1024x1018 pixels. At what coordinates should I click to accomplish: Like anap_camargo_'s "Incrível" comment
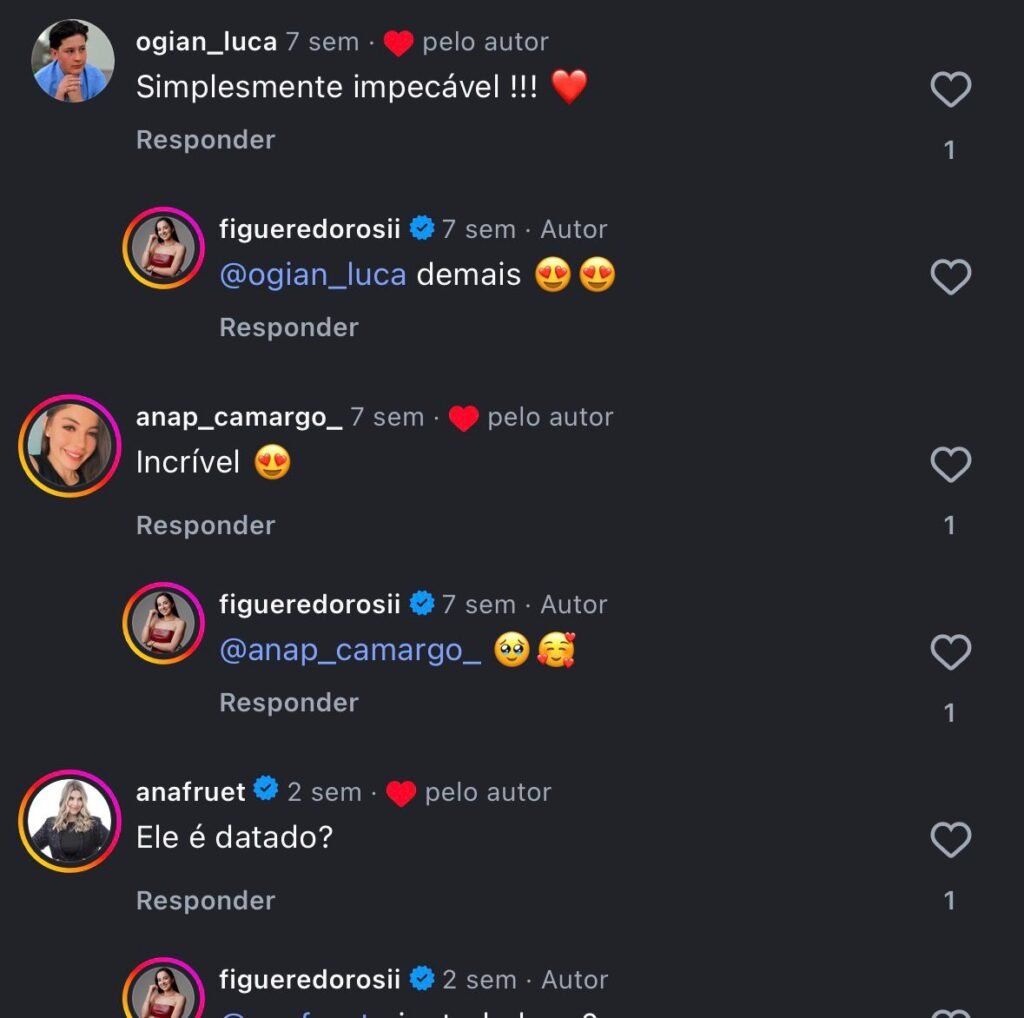point(950,465)
